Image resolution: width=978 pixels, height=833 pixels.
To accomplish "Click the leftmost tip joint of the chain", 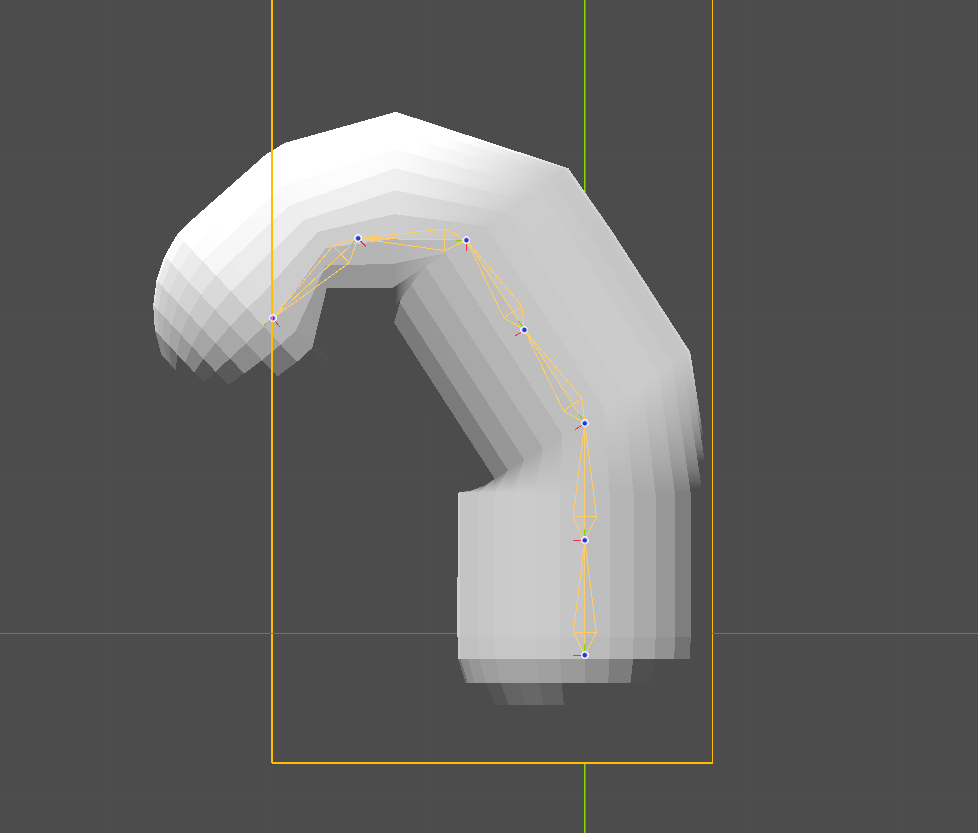I will [273, 318].
